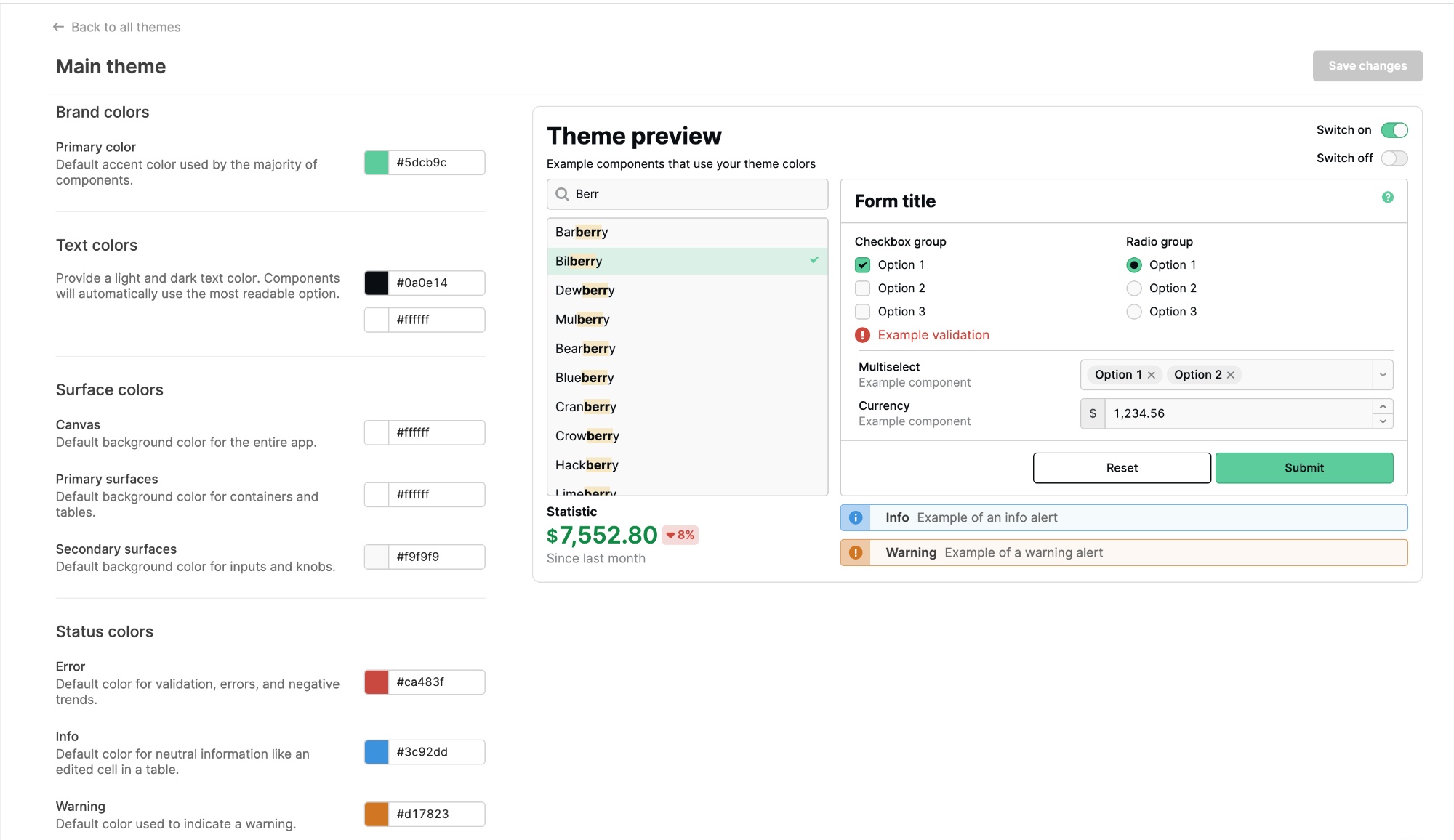Select Mulberry from the results list

pyautogui.click(x=582, y=320)
